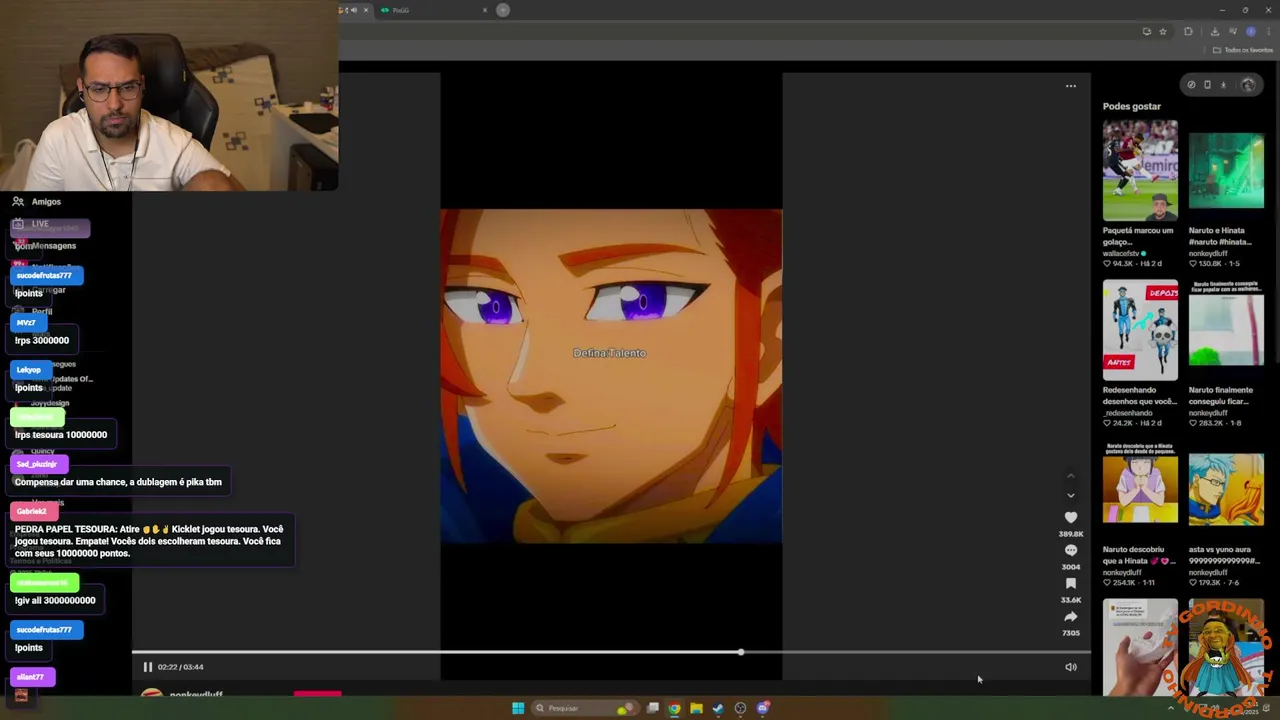This screenshot has height=720, width=1280.
Task: Open File Explorer from the taskbar
Action: [x=696, y=708]
